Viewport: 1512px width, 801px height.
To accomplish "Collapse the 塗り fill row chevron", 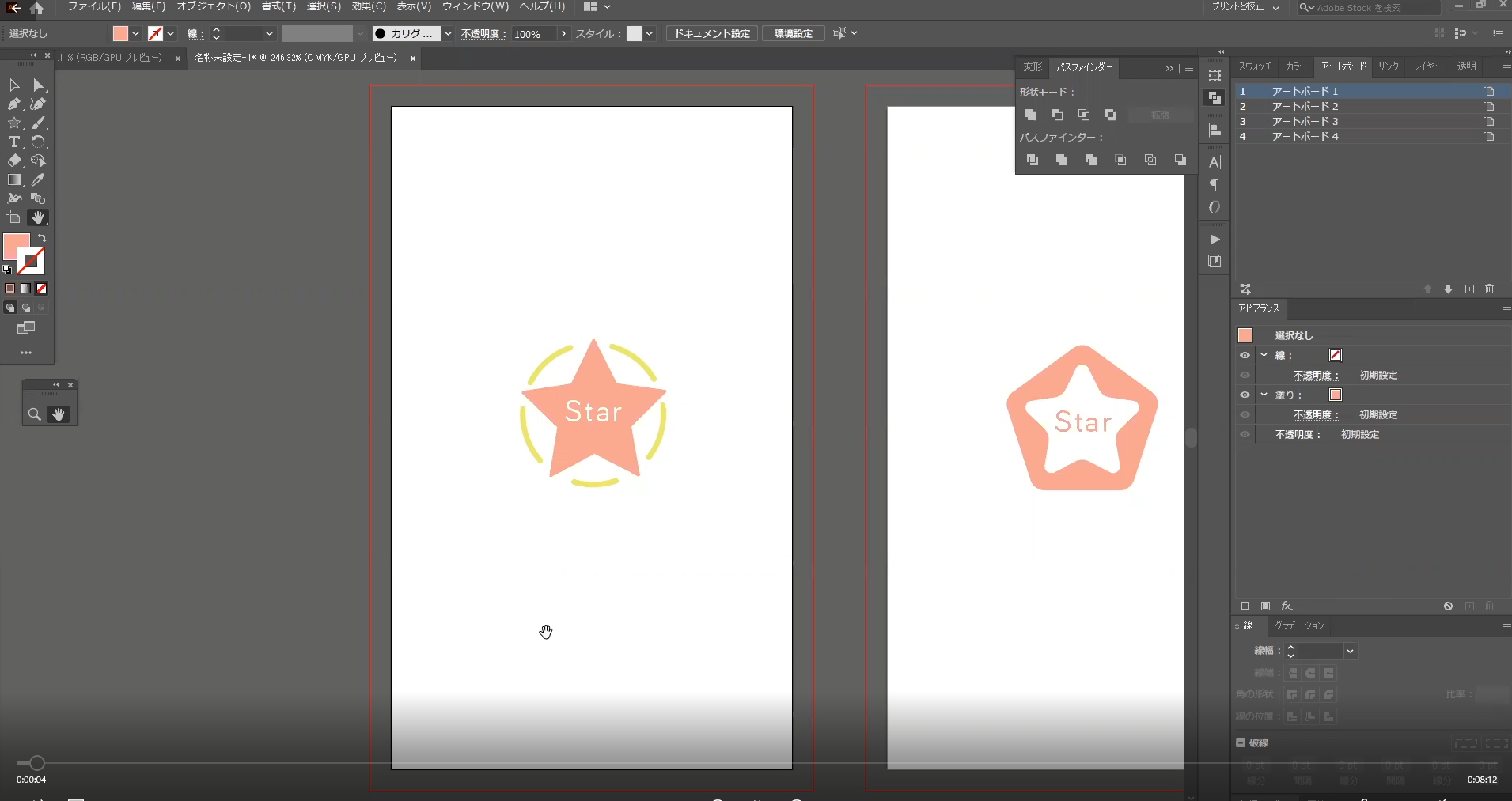I will [x=1264, y=395].
